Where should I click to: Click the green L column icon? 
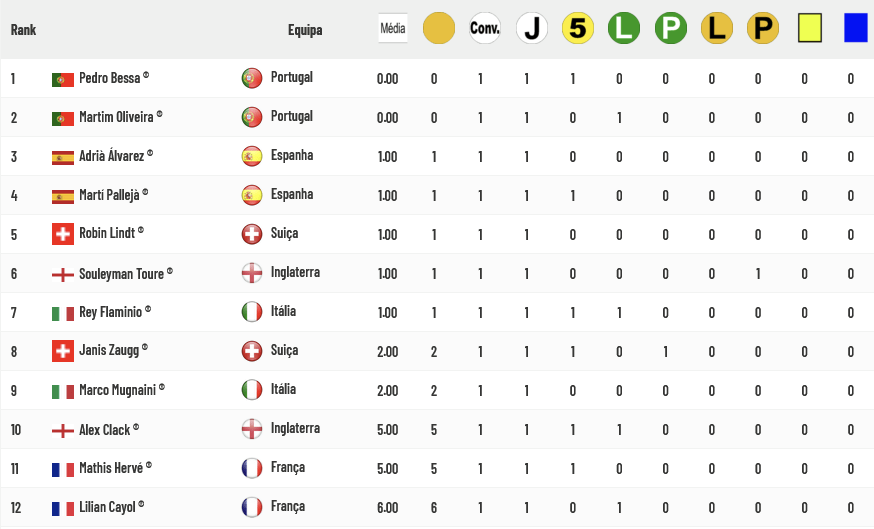[x=624, y=28]
